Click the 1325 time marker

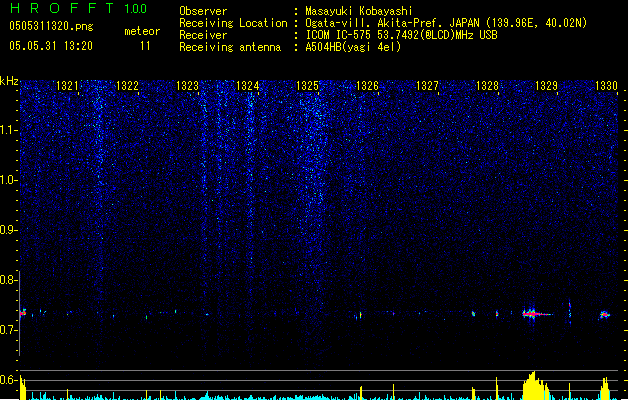click(x=307, y=86)
